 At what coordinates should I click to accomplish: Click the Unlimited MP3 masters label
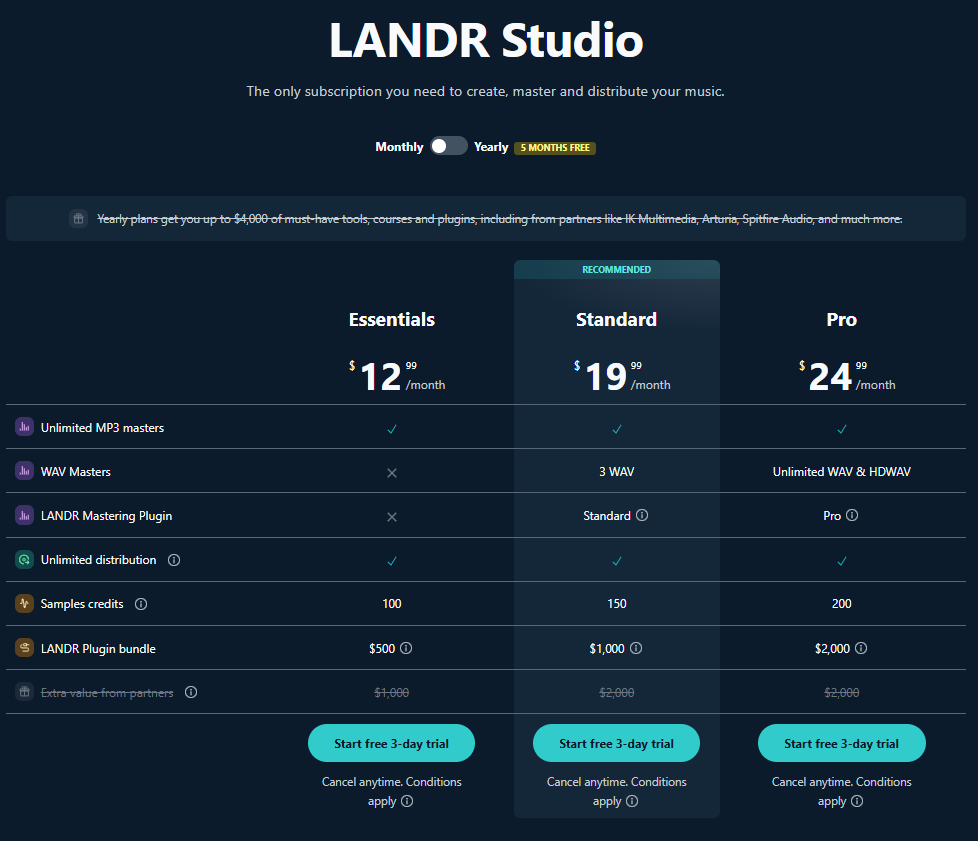click(102, 428)
